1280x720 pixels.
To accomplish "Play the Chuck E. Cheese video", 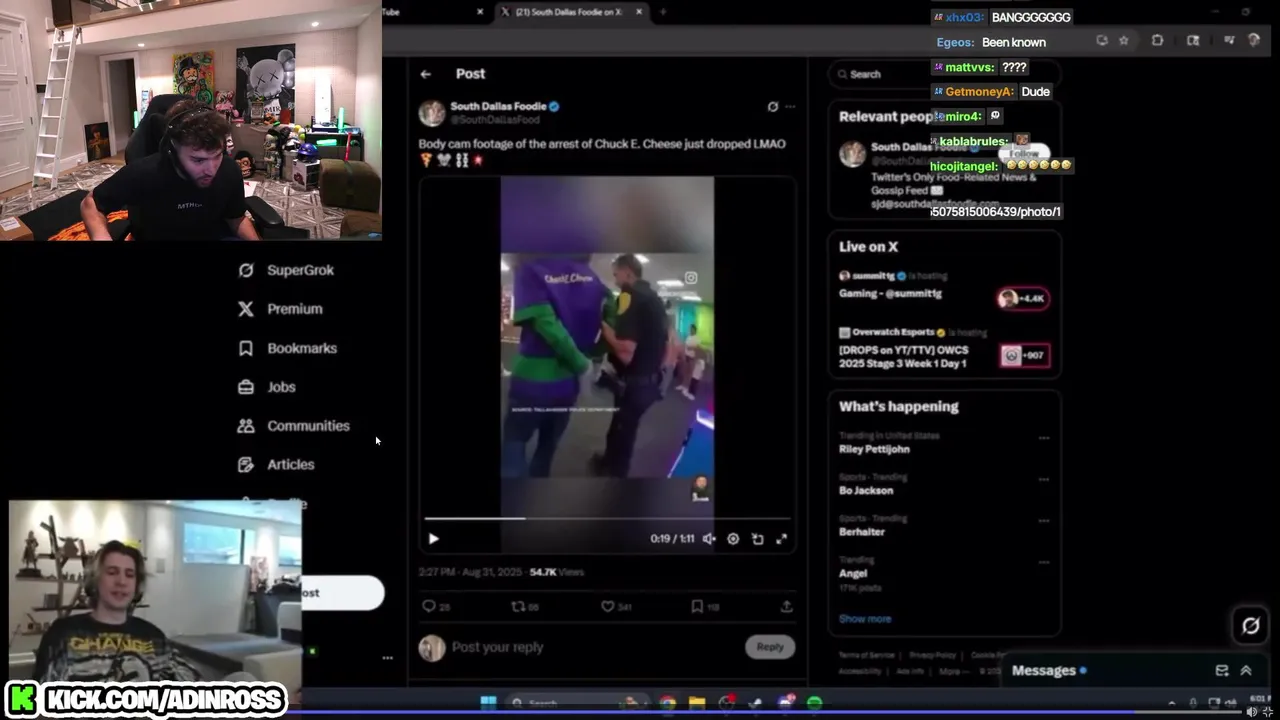I will click(433, 539).
